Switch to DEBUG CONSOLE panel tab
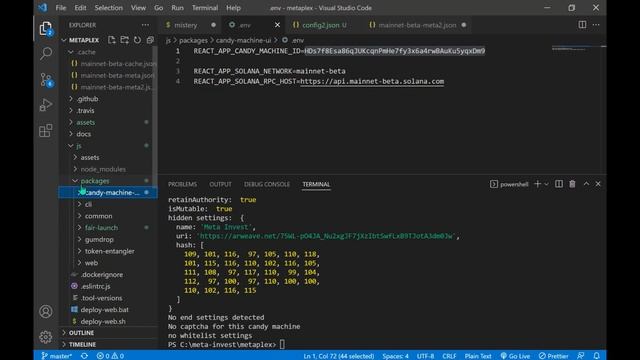 click(267, 184)
